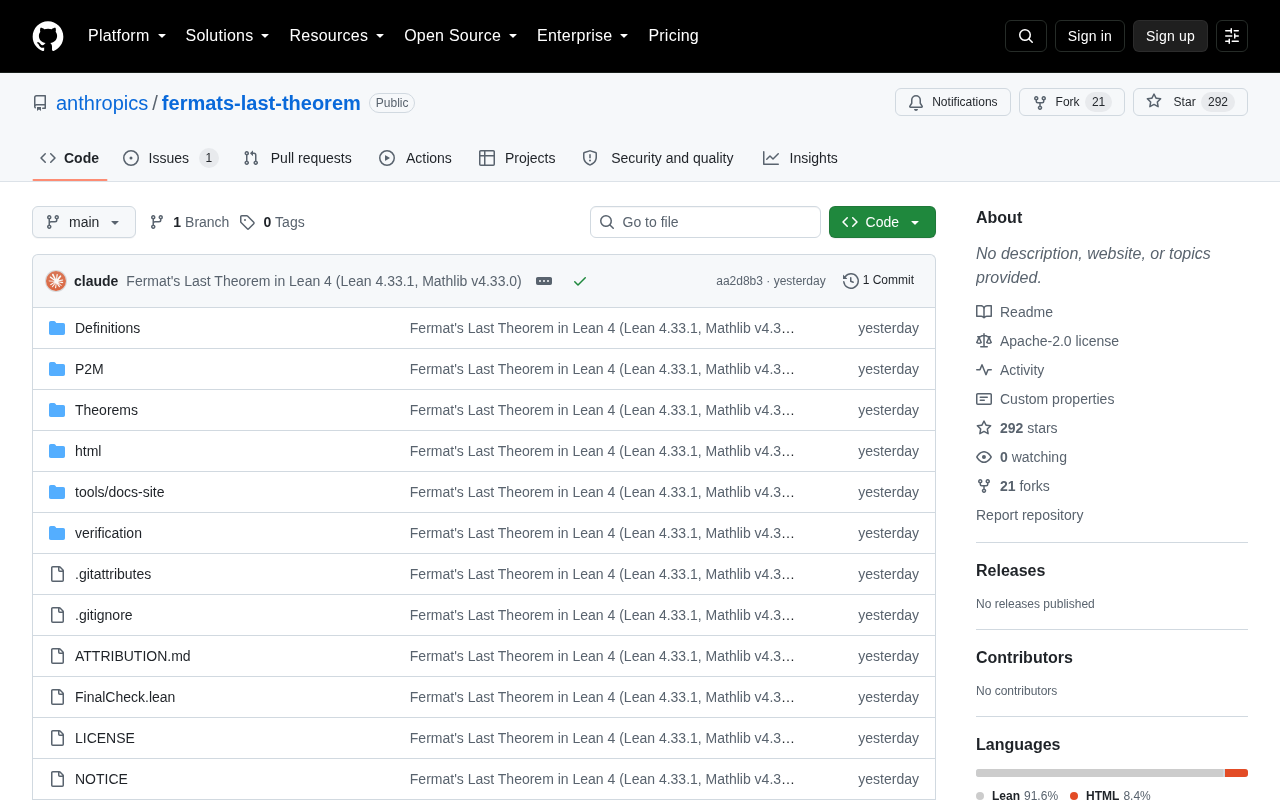This screenshot has width=1280, height=800.
Task: Click the Theorems folder icon
Action: (57, 410)
